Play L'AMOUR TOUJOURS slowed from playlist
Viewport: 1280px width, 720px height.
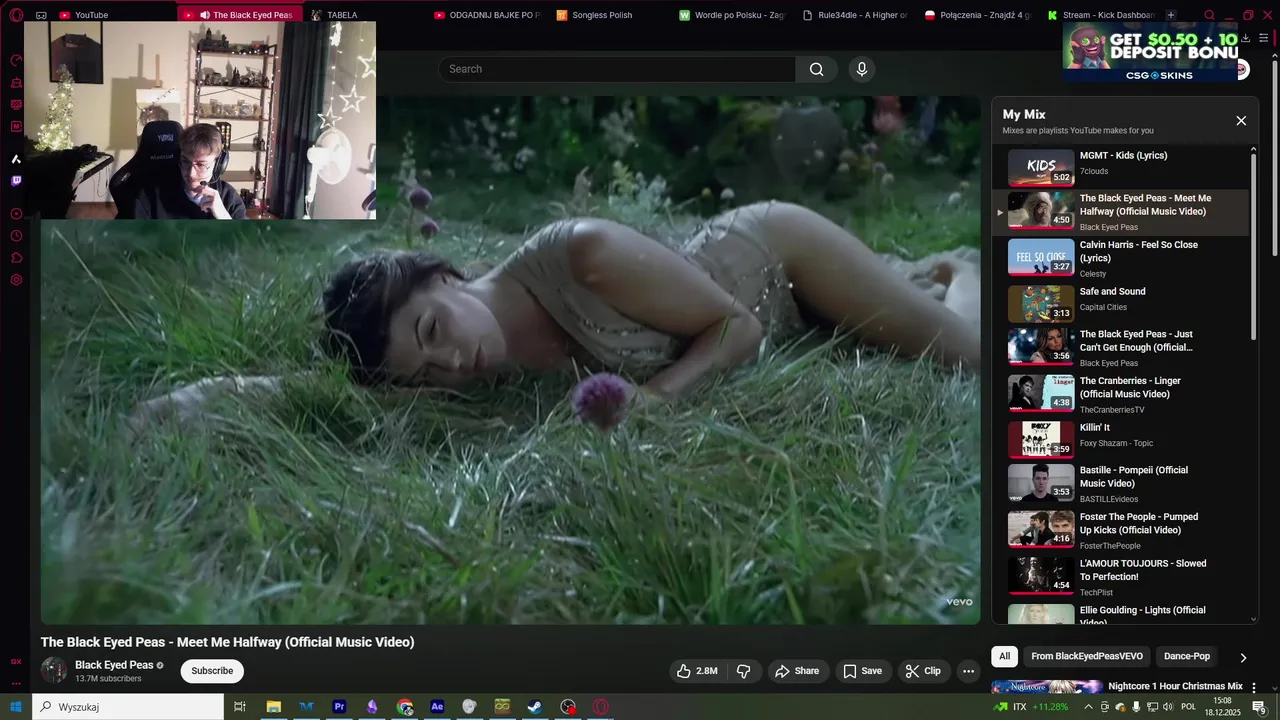1120,576
